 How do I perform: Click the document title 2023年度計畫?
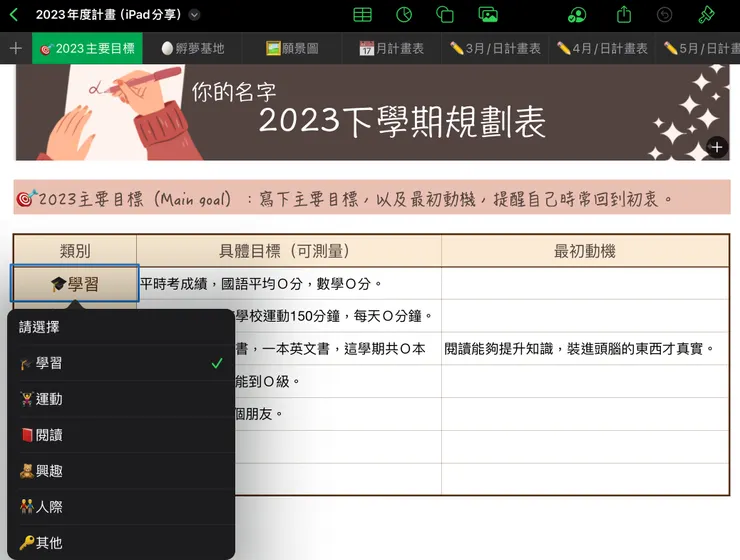109,15
